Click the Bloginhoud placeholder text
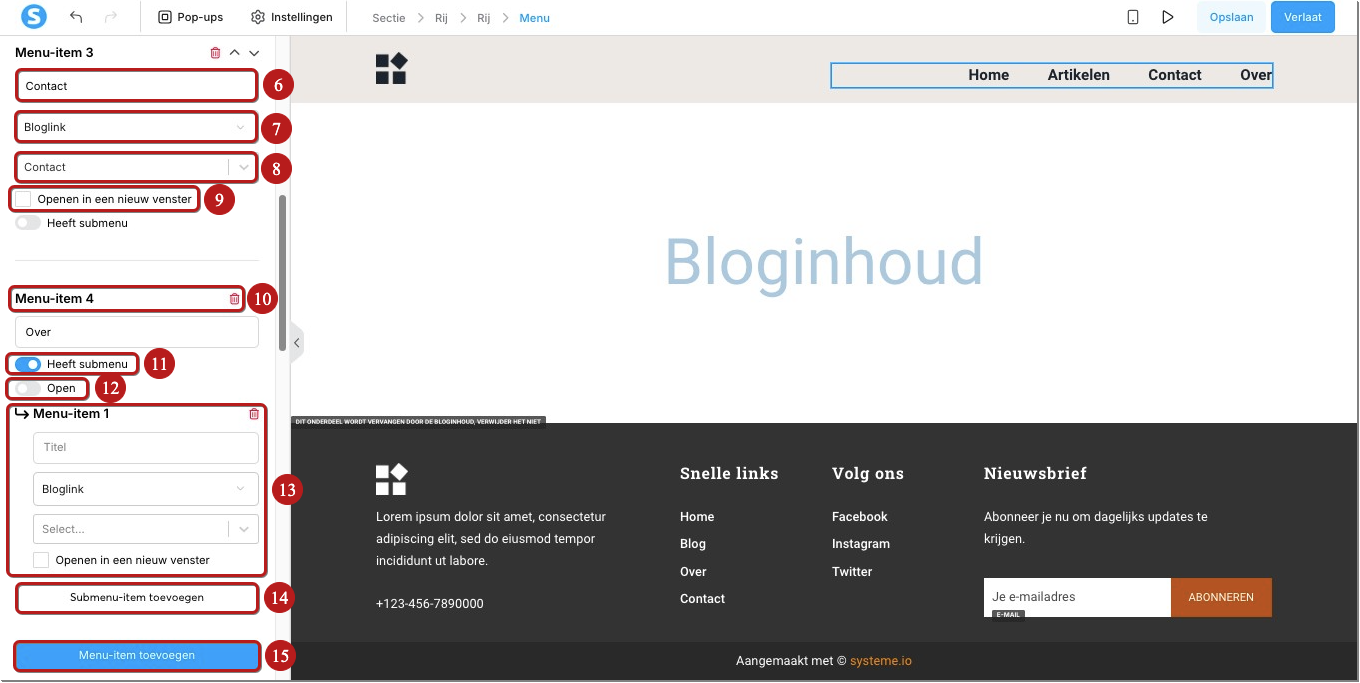The width and height of the screenshot is (1360, 683). [x=824, y=262]
